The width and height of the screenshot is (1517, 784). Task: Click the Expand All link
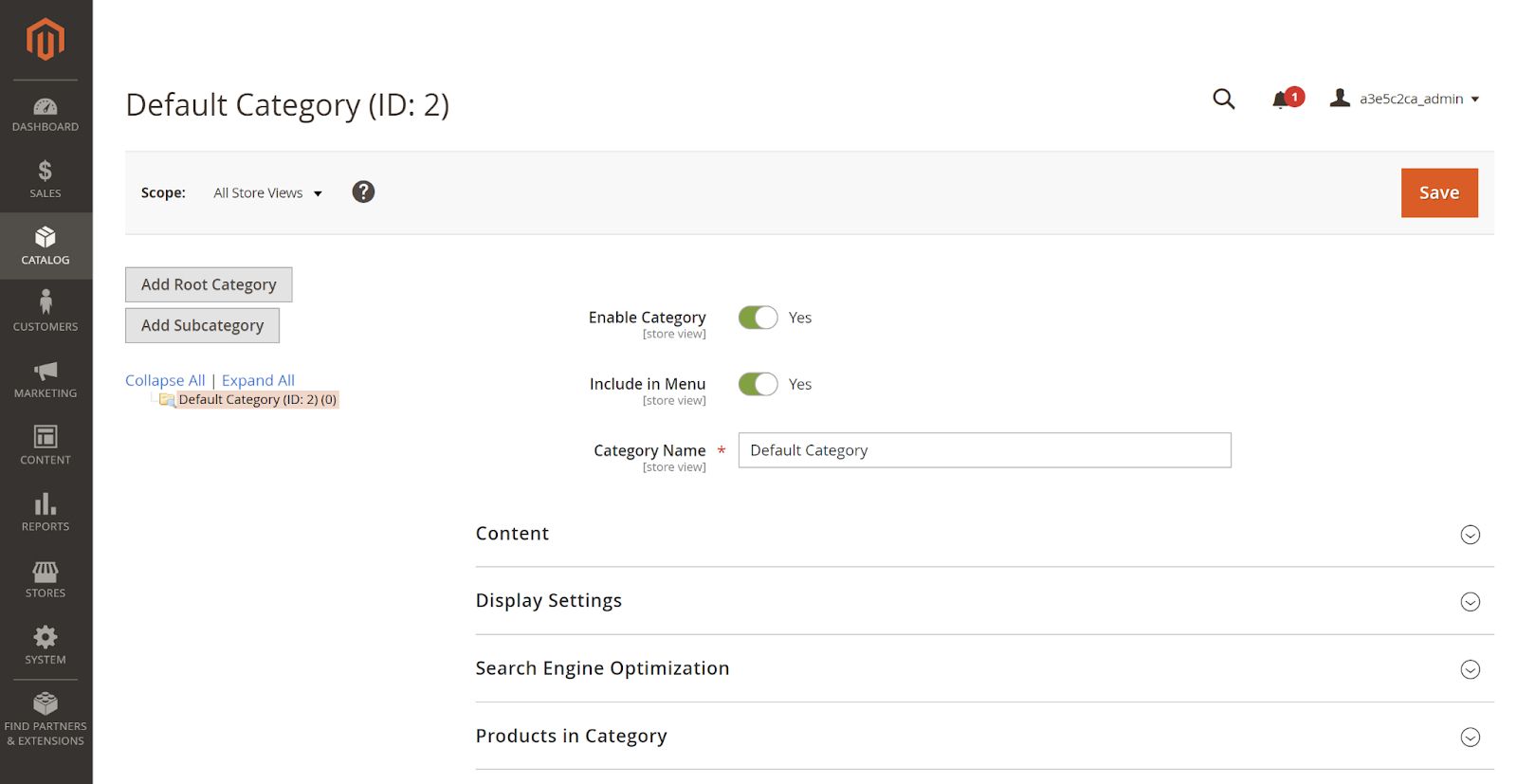258,380
